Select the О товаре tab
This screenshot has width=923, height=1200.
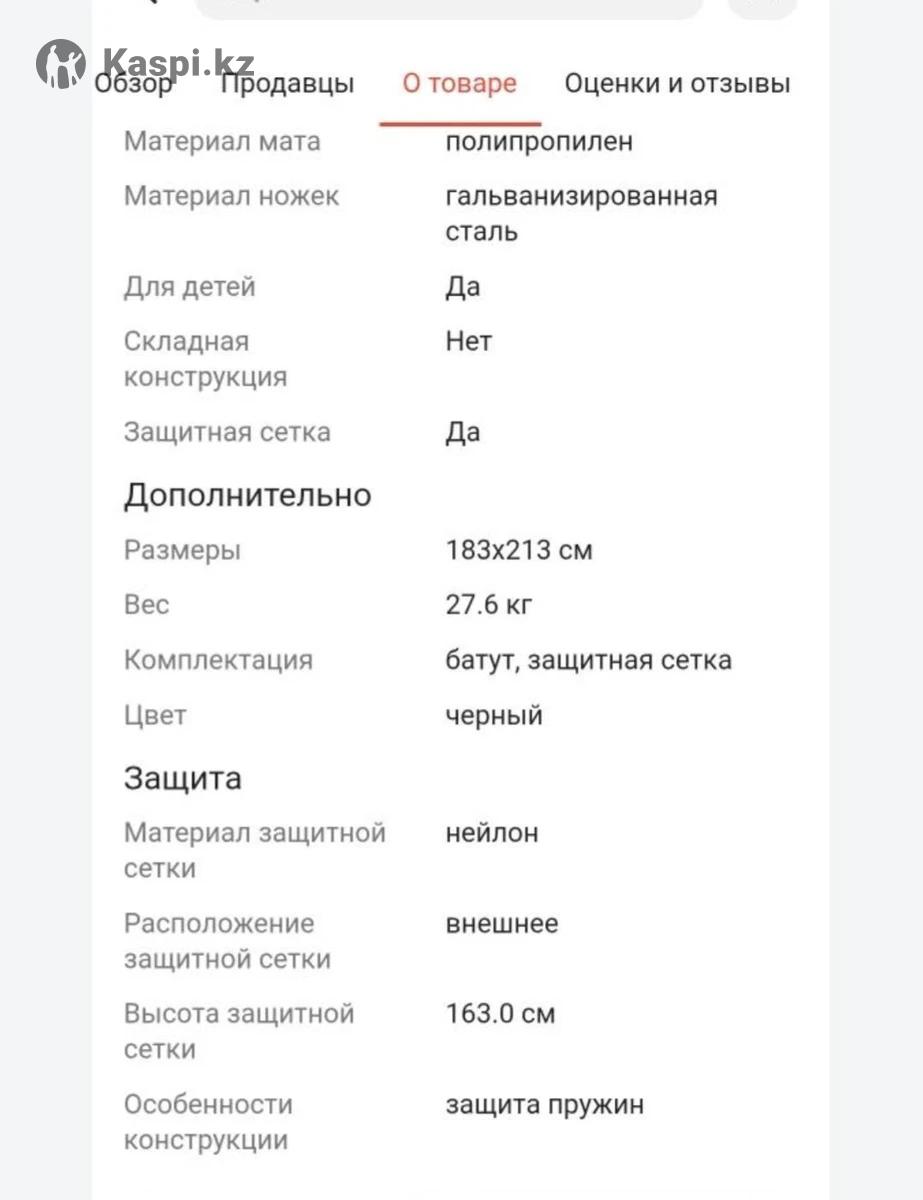tap(460, 84)
